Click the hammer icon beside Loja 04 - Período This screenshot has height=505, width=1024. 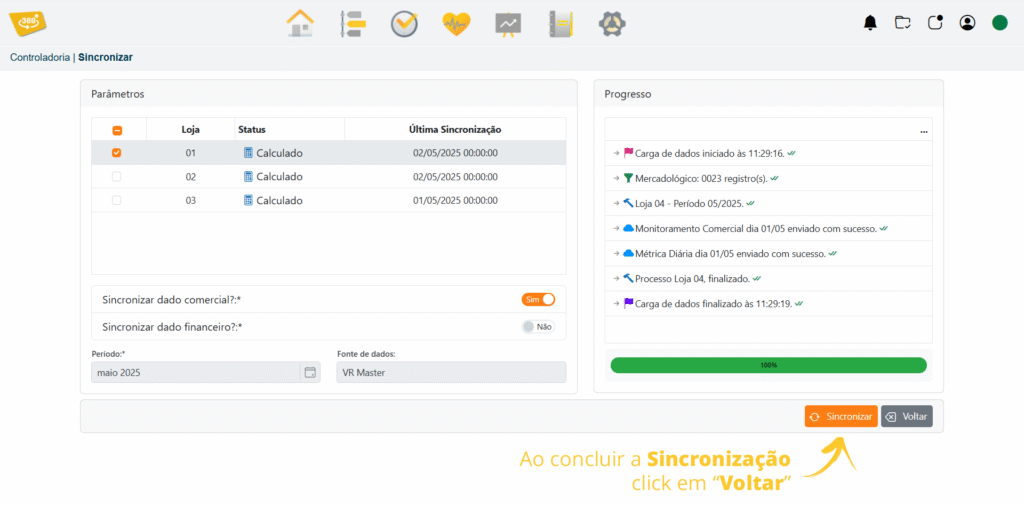pos(628,203)
